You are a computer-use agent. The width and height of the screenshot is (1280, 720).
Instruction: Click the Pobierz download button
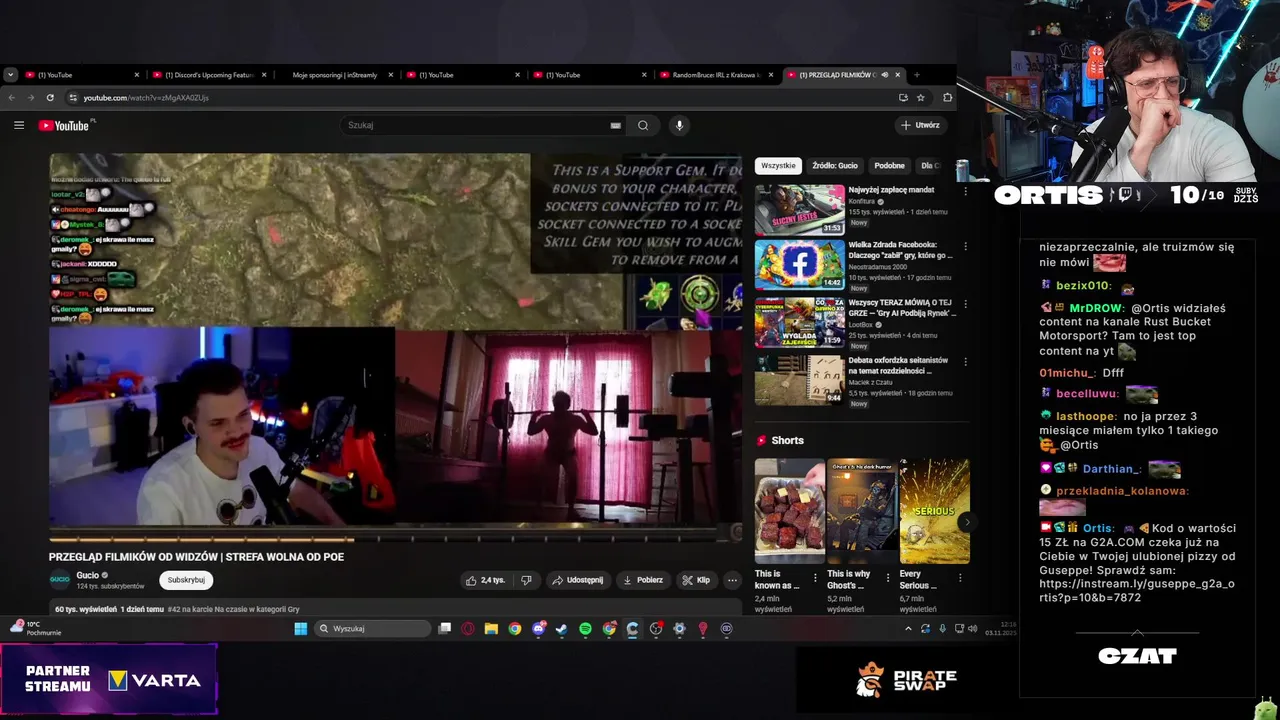[x=643, y=580]
